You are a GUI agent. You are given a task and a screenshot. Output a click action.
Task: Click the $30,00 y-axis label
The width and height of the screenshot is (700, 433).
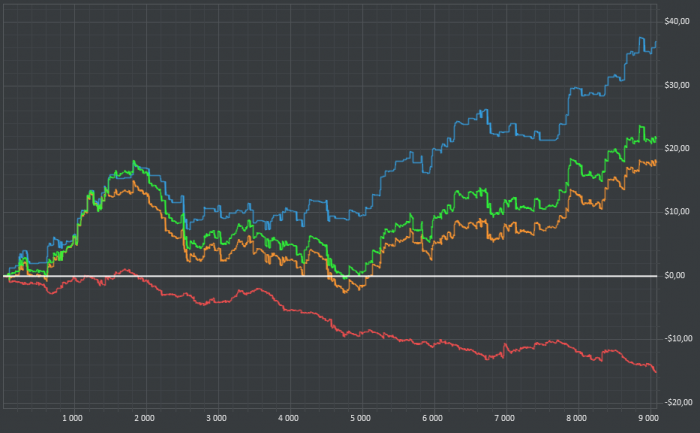677,85
